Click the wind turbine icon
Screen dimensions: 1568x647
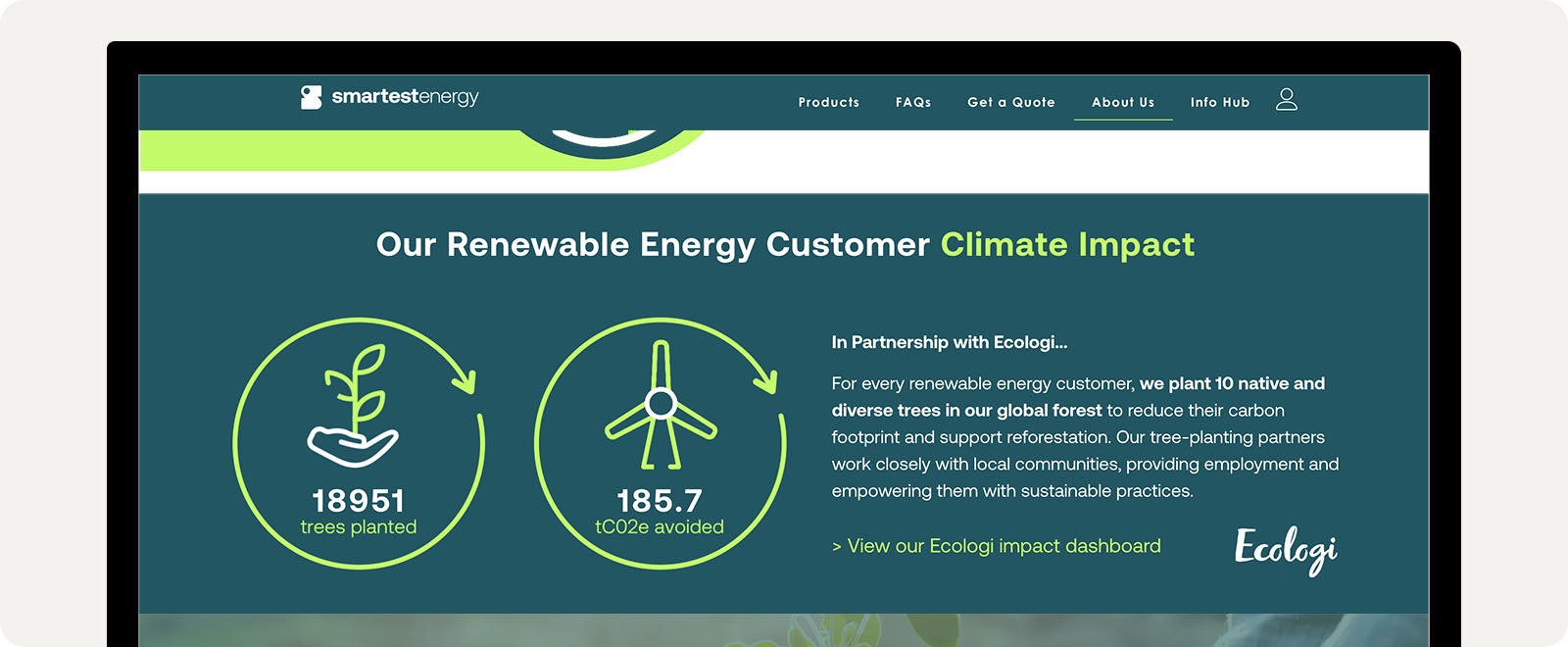661,405
